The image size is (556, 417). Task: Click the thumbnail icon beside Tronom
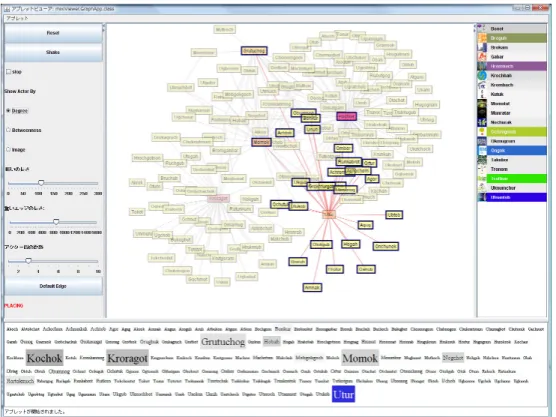pos(482,169)
